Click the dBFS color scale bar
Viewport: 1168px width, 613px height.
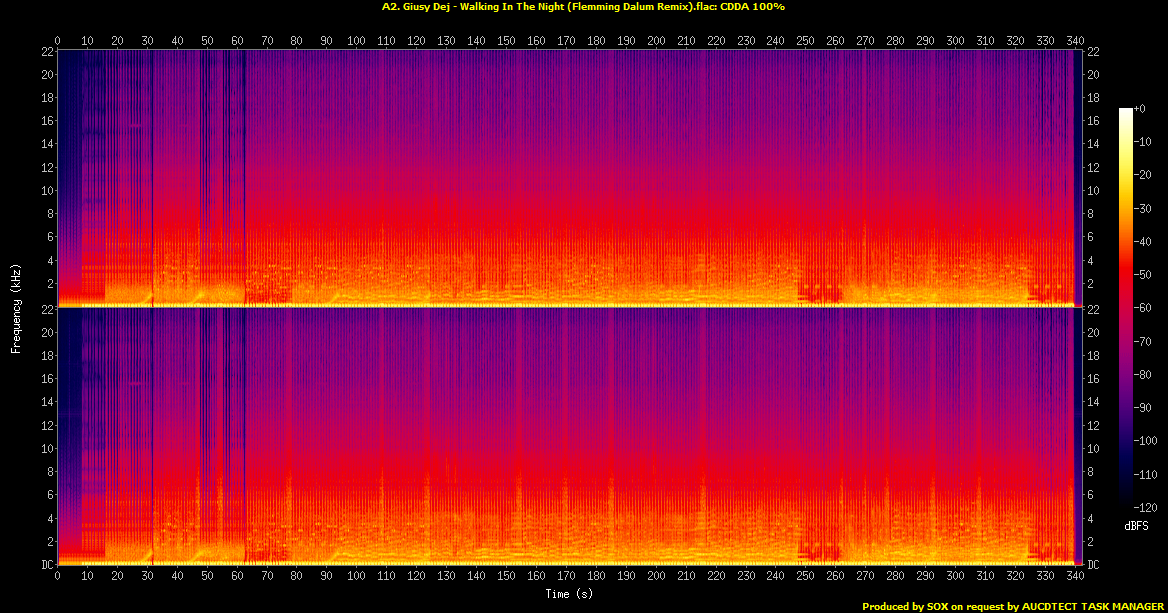point(1126,308)
